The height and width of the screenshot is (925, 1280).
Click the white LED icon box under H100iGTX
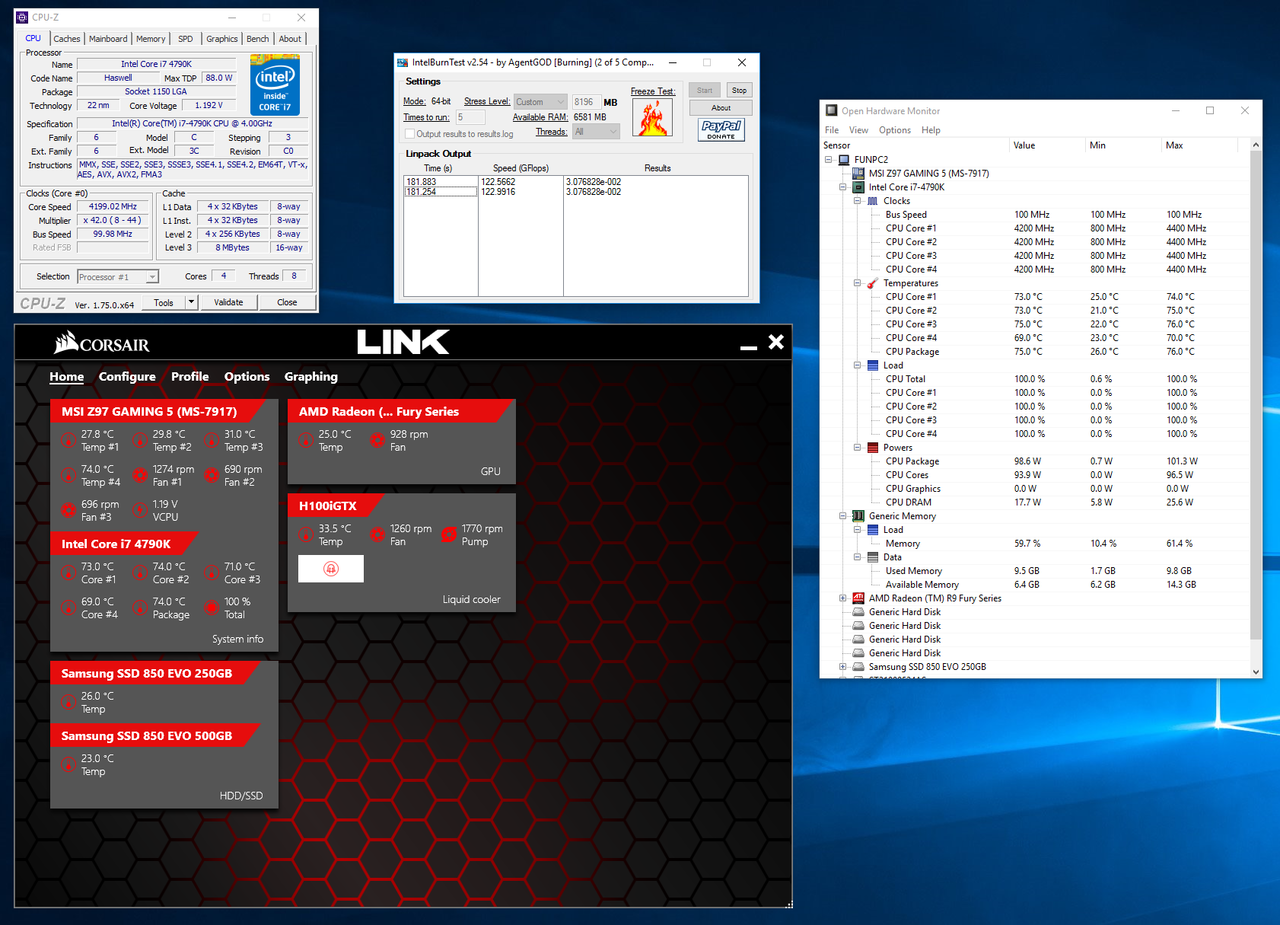click(331, 568)
